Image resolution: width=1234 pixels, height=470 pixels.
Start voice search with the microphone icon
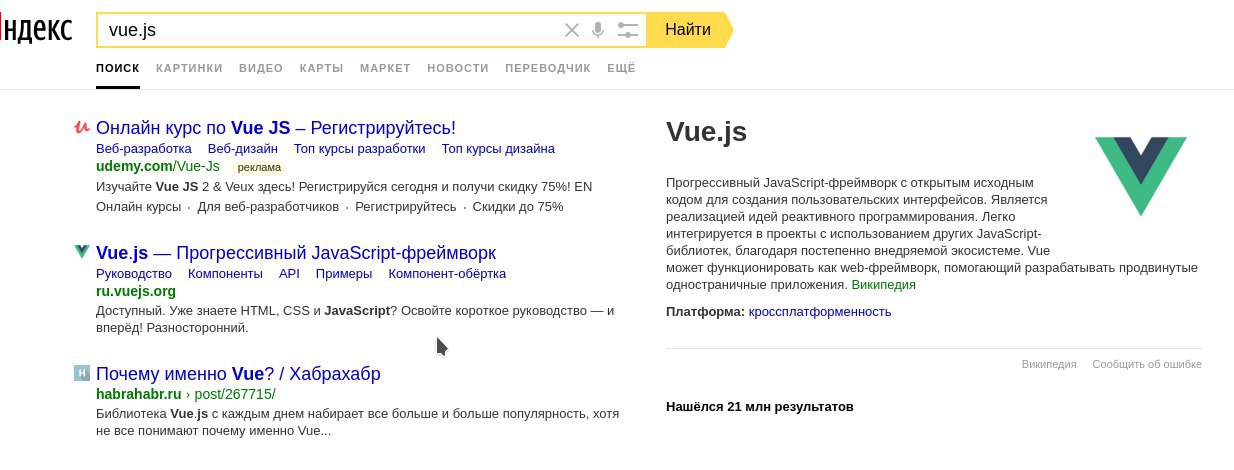point(598,30)
